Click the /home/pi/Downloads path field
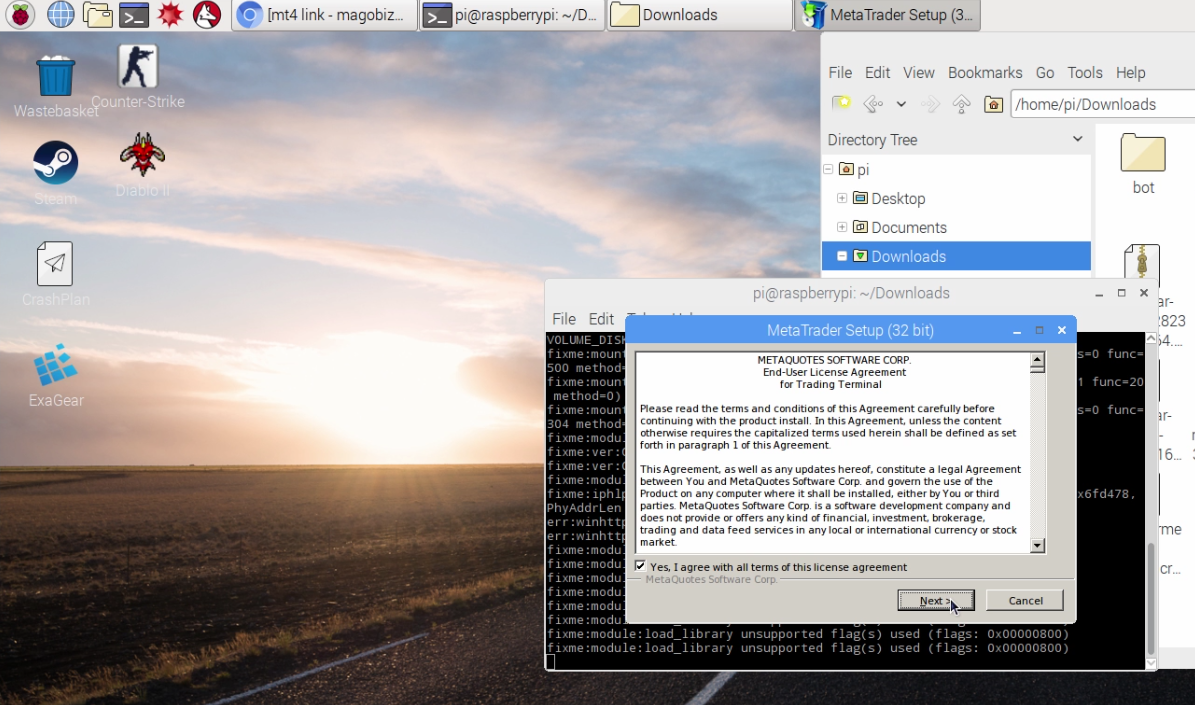Viewport: 1195px width, 705px height. (x=1102, y=104)
